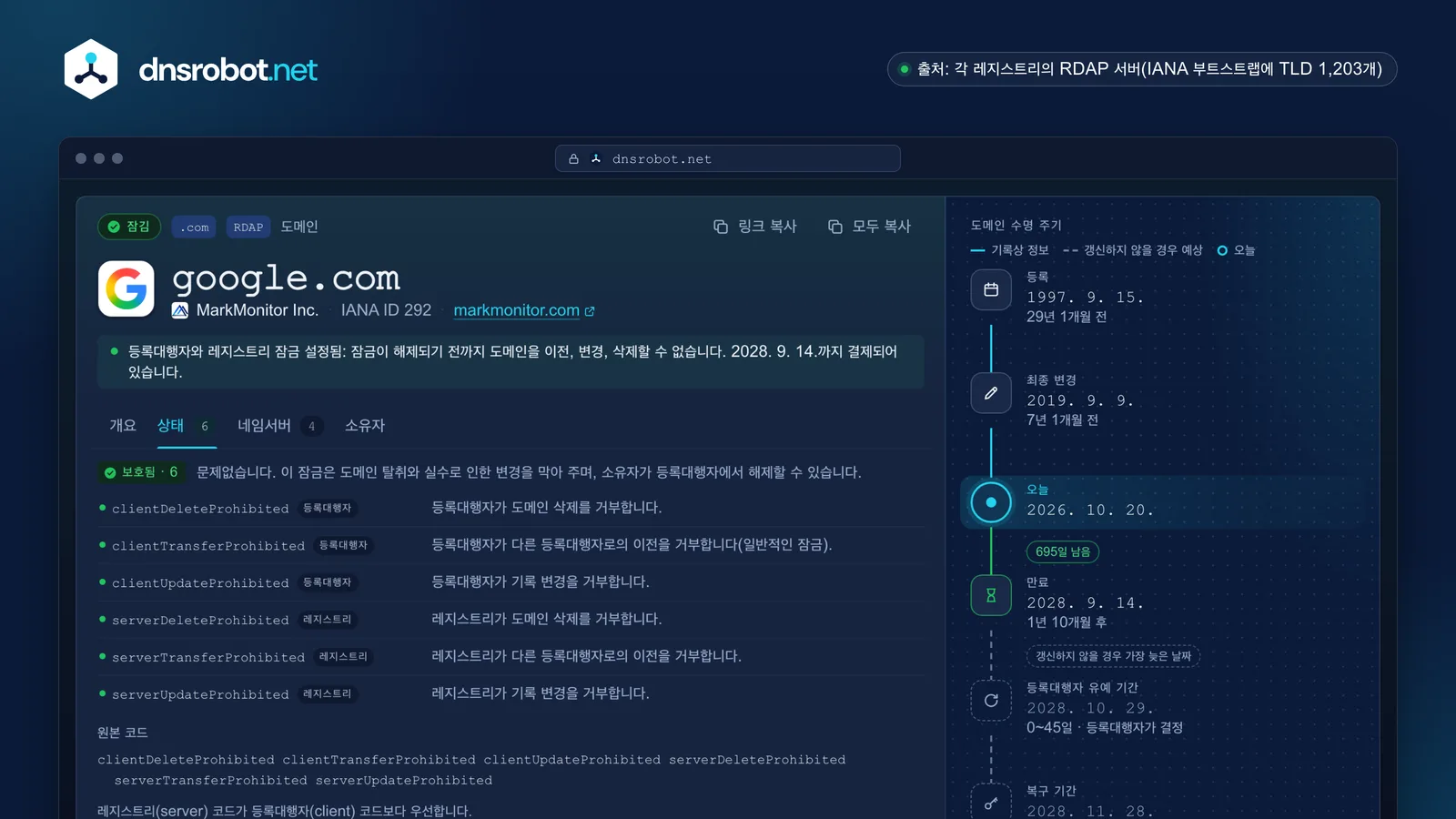Click the 출처 RDAP source banner

(x=1141, y=69)
